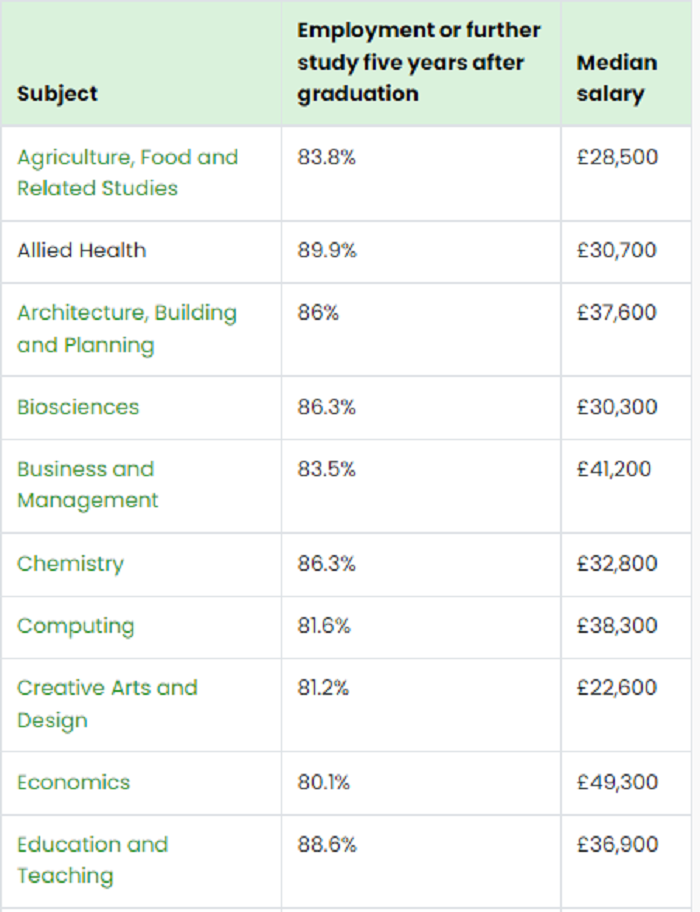Go to the Computing subject page
This screenshot has width=700, height=912.
tap(75, 626)
